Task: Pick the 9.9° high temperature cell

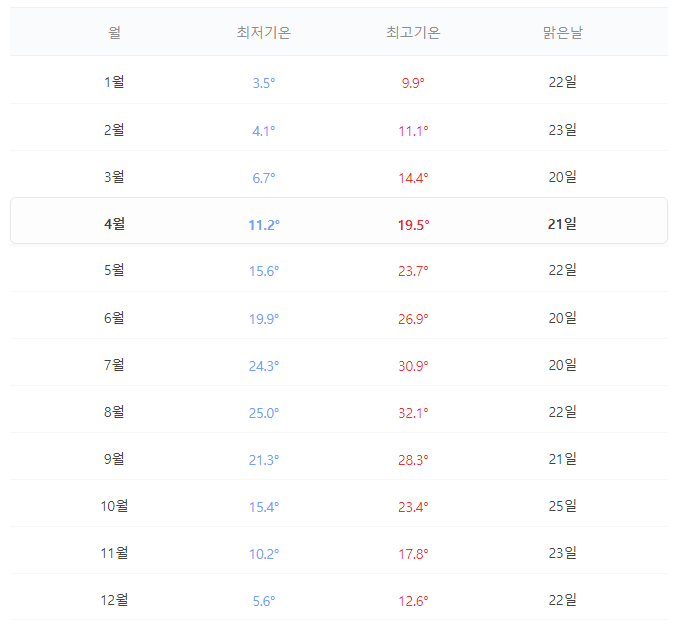Action: click(413, 83)
